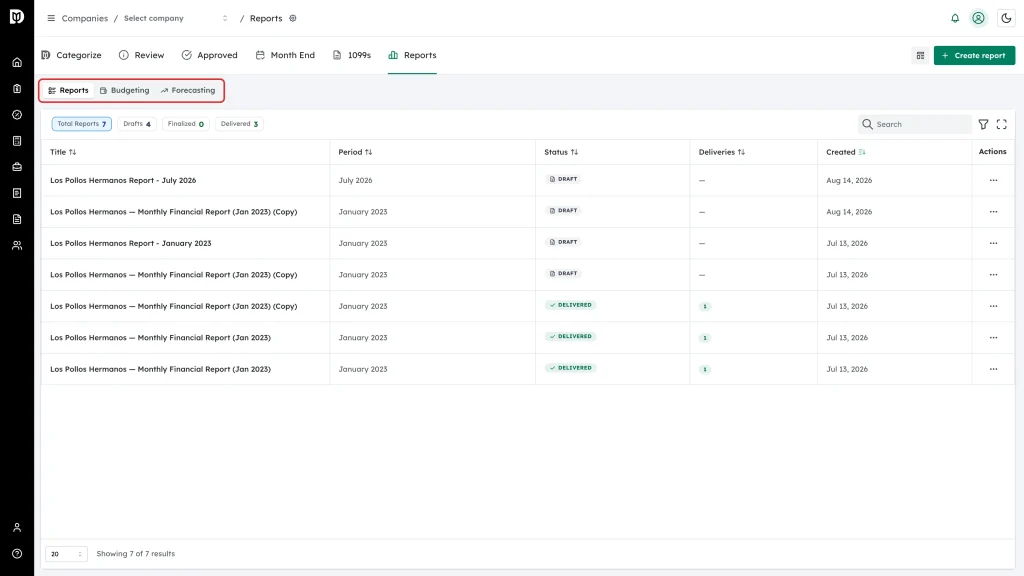Screen dimensions: 1024x576
Task: Open the Approved tab
Action: pyautogui.click(x=210, y=56)
